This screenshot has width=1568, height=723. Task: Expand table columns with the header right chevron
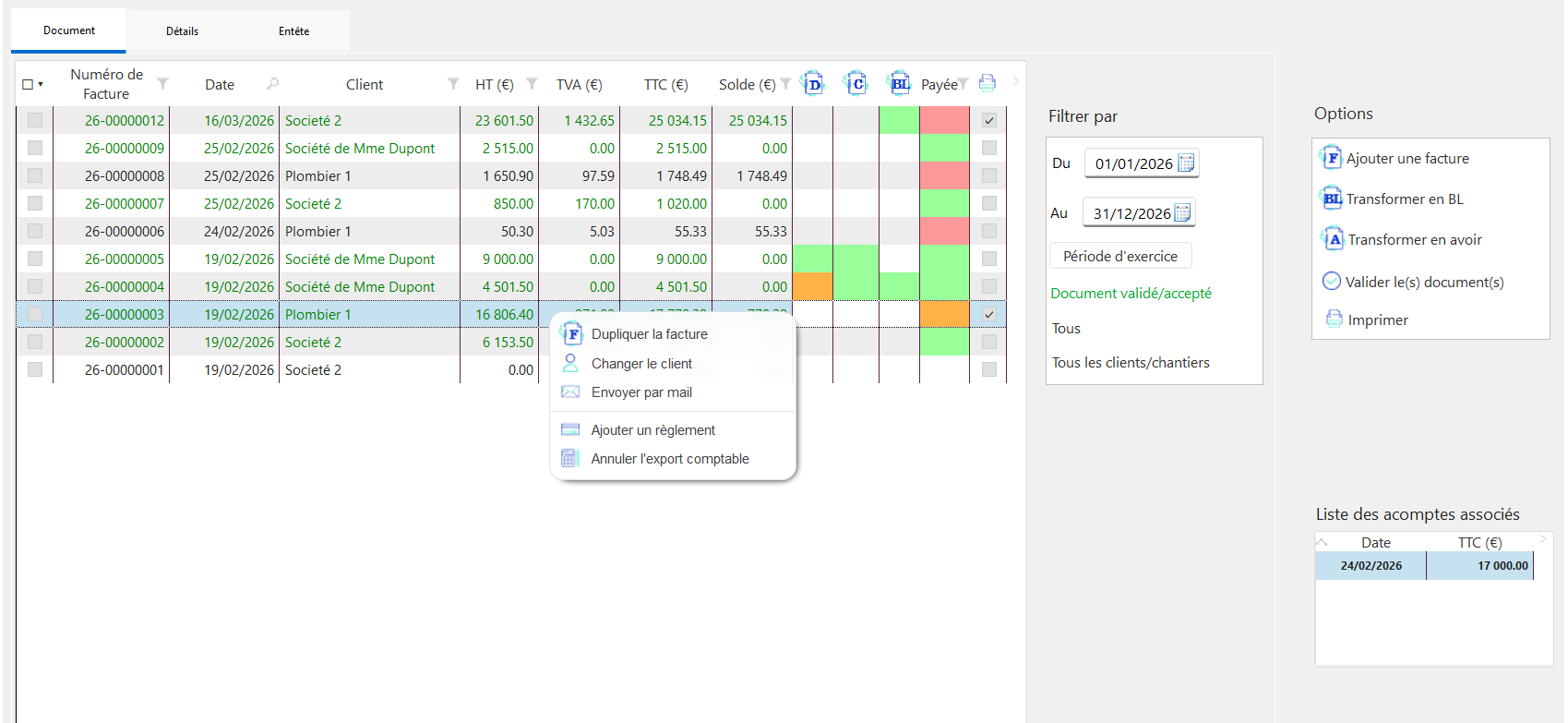click(x=1015, y=81)
